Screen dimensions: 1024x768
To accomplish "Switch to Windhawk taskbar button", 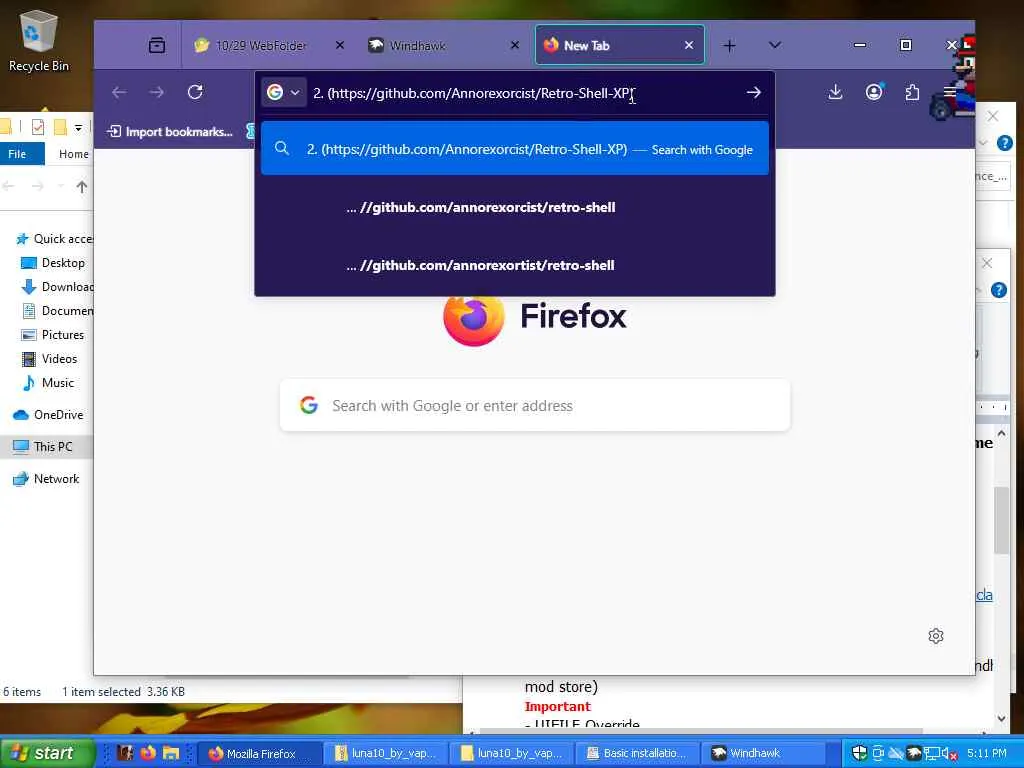I will [764, 754].
